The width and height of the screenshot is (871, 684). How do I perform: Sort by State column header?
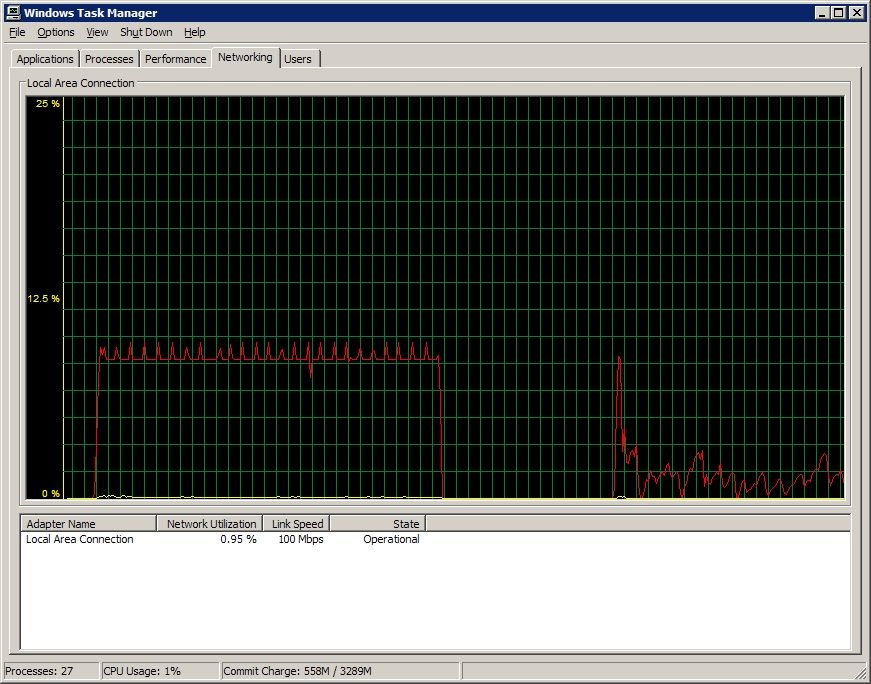(x=378, y=523)
